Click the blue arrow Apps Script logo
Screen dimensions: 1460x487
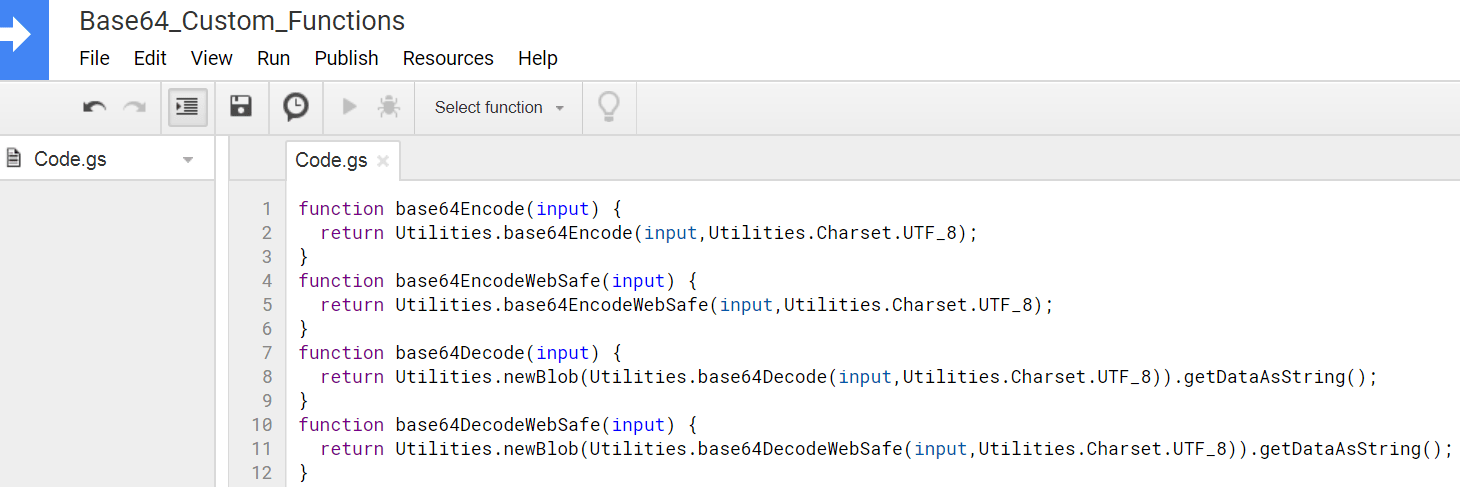coord(20,36)
